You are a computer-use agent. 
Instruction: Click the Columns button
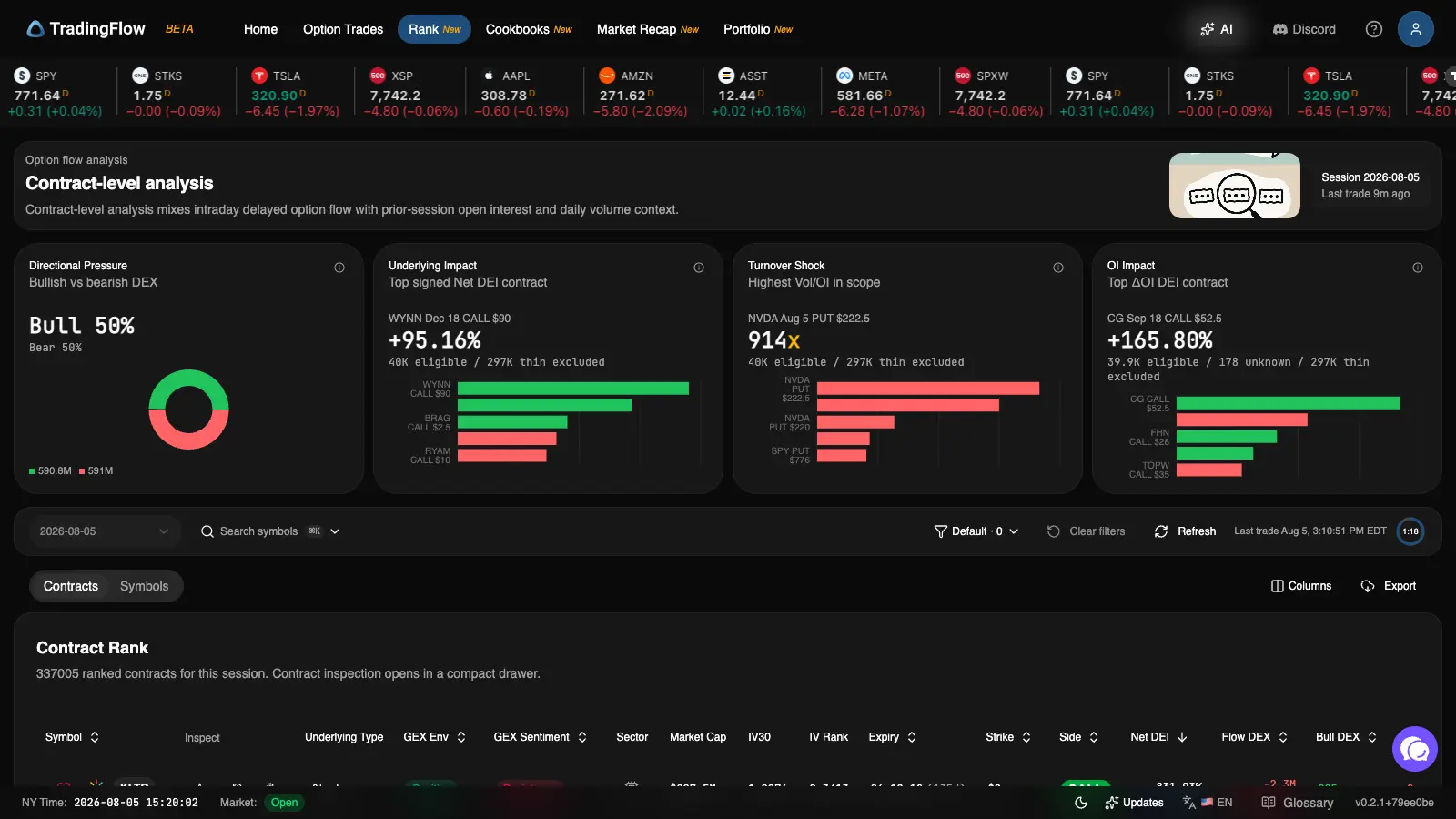click(x=1301, y=586)
